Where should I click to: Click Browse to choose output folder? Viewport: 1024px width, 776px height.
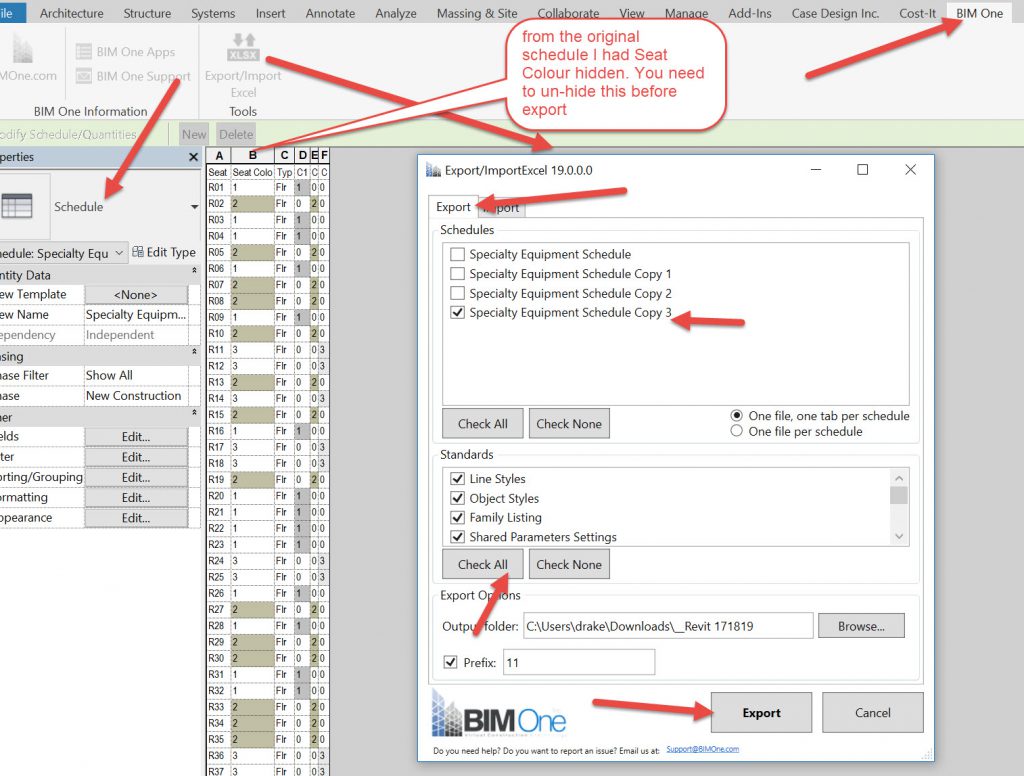pyautogui.click(x=860, y=626)
